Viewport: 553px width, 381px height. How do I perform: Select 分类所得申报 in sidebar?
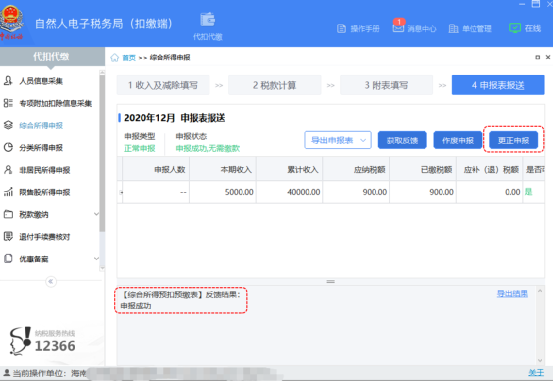[x=41, y=147]
